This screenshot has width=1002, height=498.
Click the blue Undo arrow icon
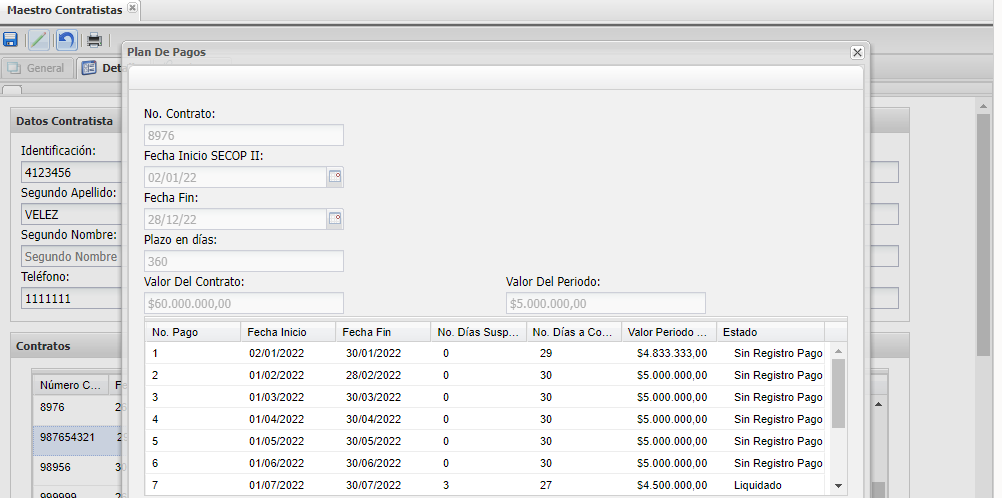pyautogui.click(x=66, y=40)
